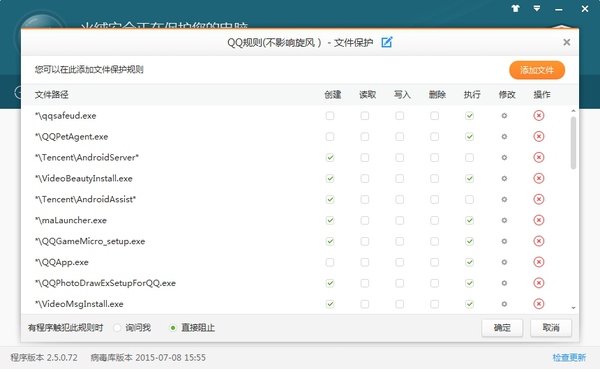Enable 删除 for *\QQGameMicro_setup.exe

click(x=434, y=241)
